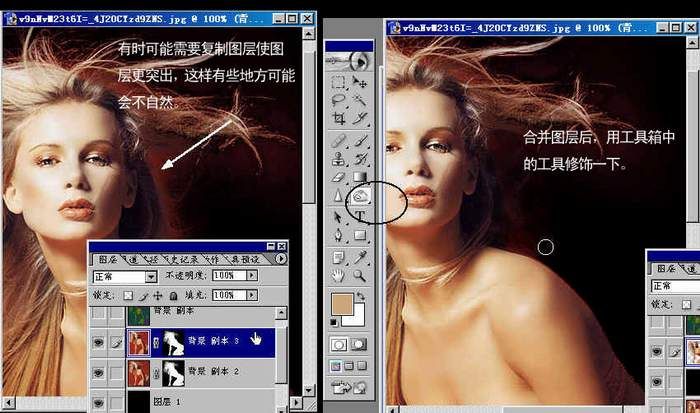The height and width of the screenshot is (413, 700).
Task: Switch to 图层 tab in left panel
Action: [x=108, y=259]
